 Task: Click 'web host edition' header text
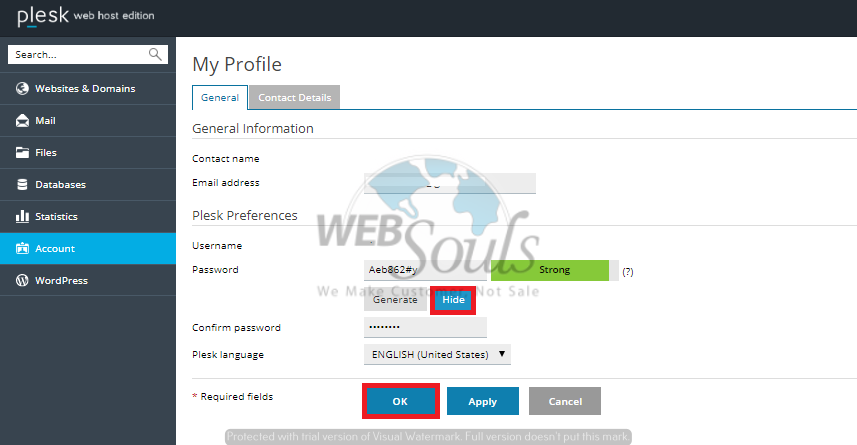point(114,16)
